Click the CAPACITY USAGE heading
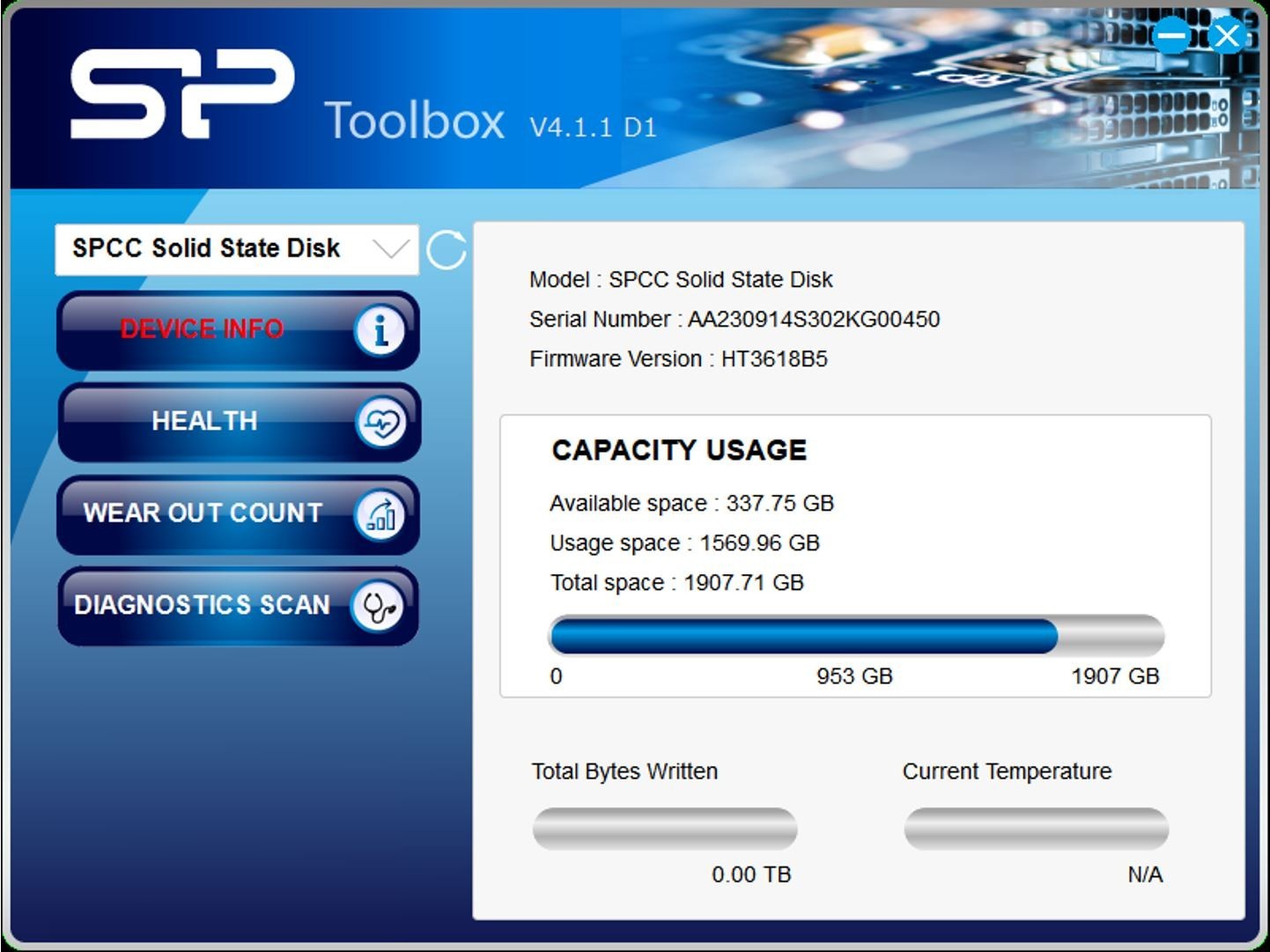 (679, 450)
